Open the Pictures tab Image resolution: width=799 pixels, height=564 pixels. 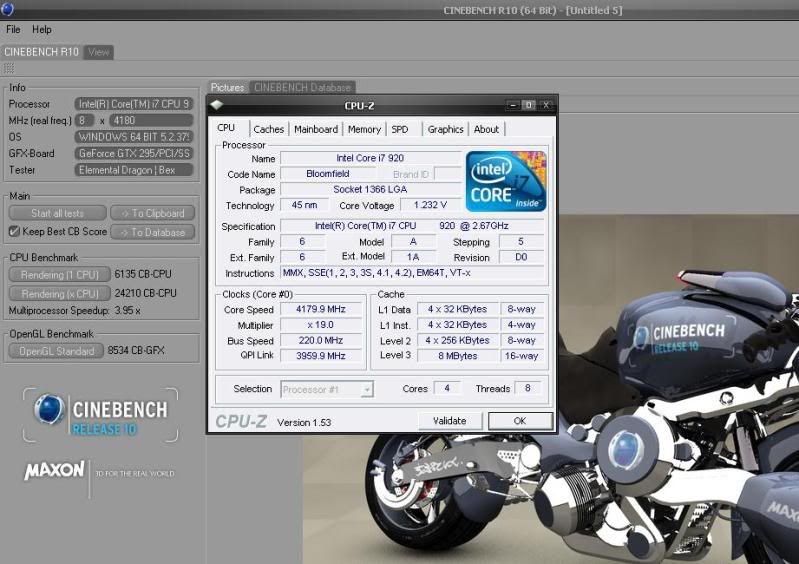(228, 88)
